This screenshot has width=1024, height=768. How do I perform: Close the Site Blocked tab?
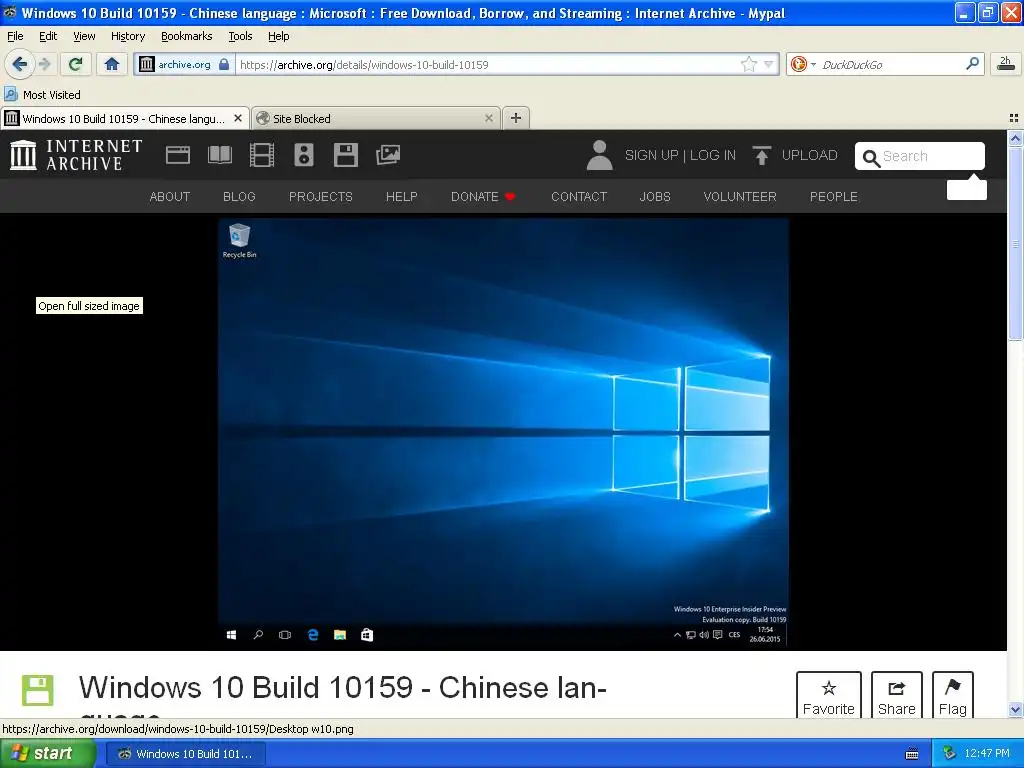tap(488, 118)
